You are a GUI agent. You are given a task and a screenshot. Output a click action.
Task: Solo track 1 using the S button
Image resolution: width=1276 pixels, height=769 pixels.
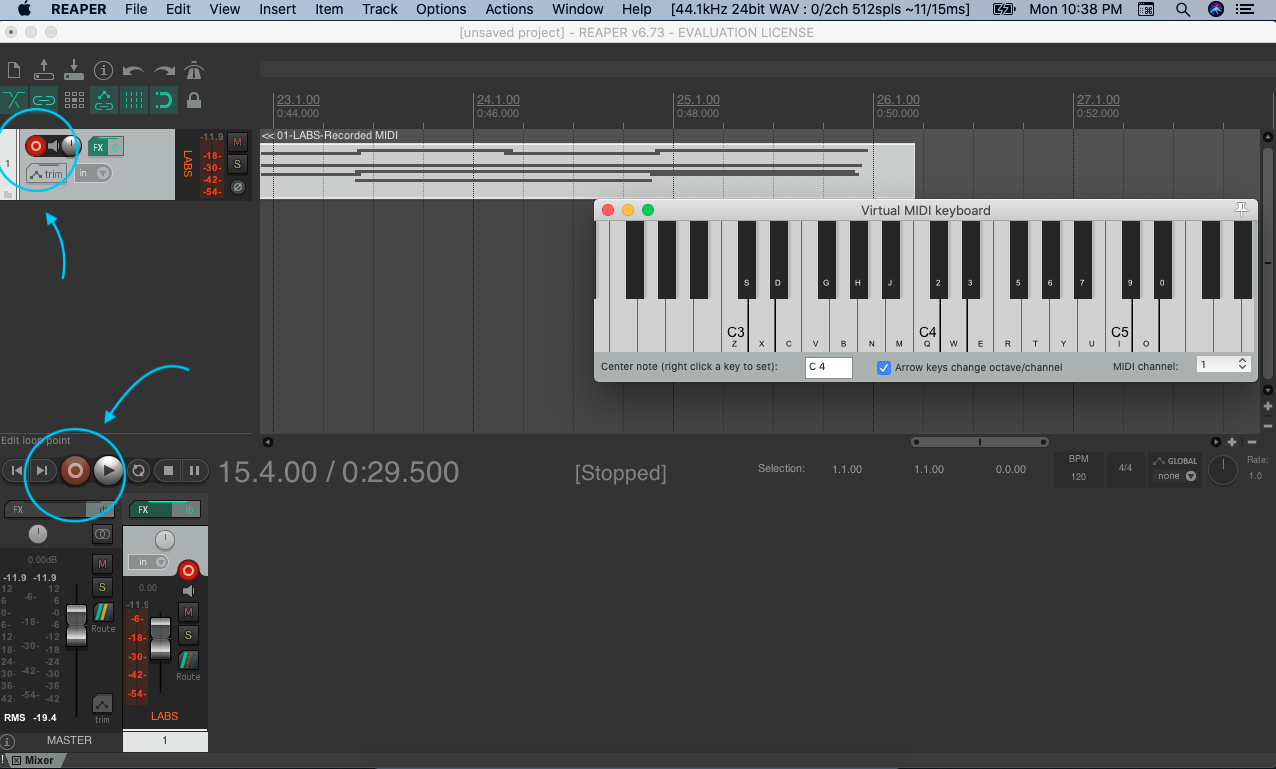[237, 164]
